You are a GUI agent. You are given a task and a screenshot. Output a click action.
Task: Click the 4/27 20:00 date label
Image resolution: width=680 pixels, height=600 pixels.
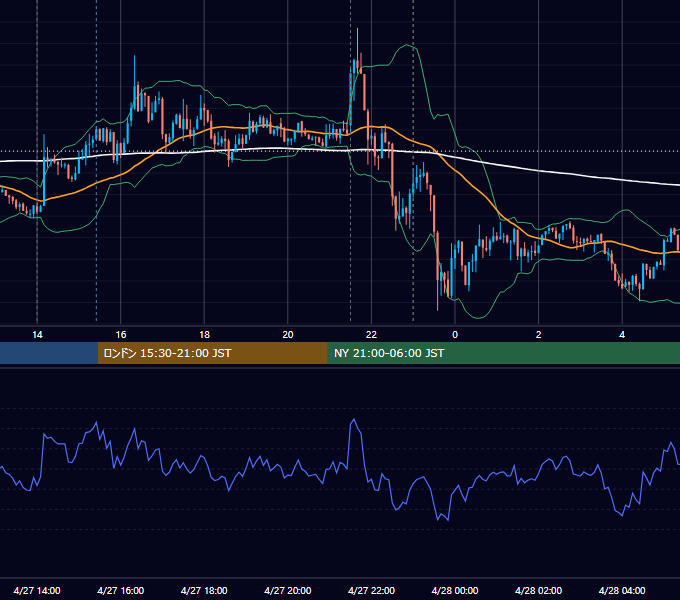[x=288, y=590]
